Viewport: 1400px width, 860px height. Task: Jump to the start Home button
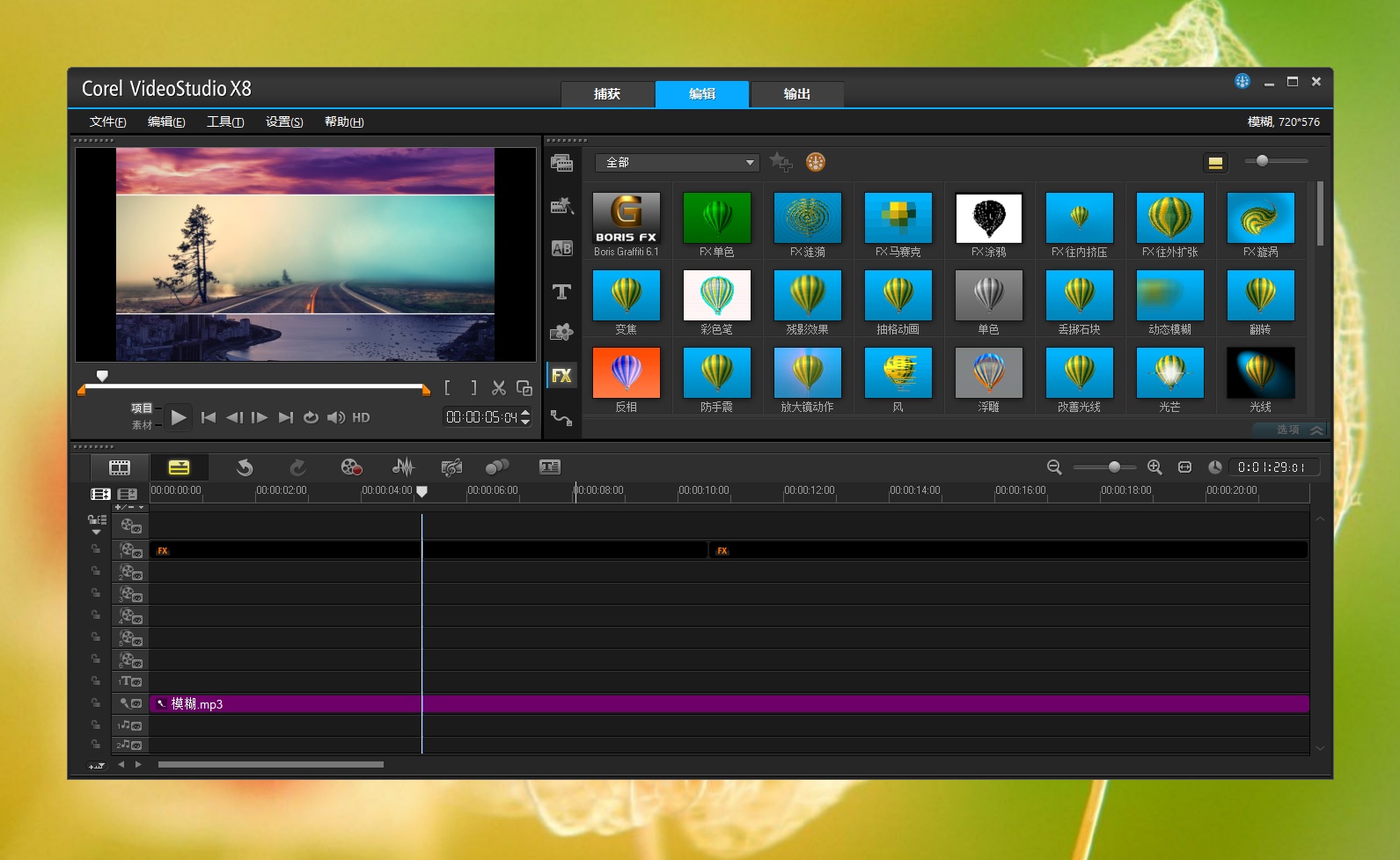click(209, 417)
